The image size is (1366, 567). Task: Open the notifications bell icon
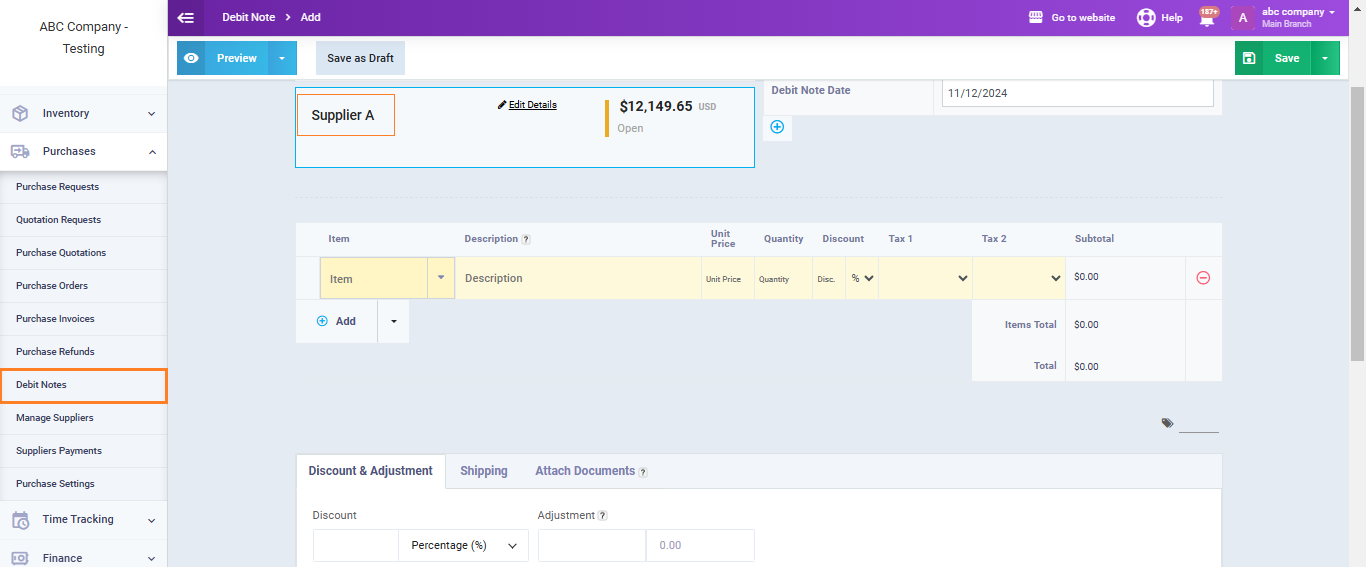point(1208,18)
